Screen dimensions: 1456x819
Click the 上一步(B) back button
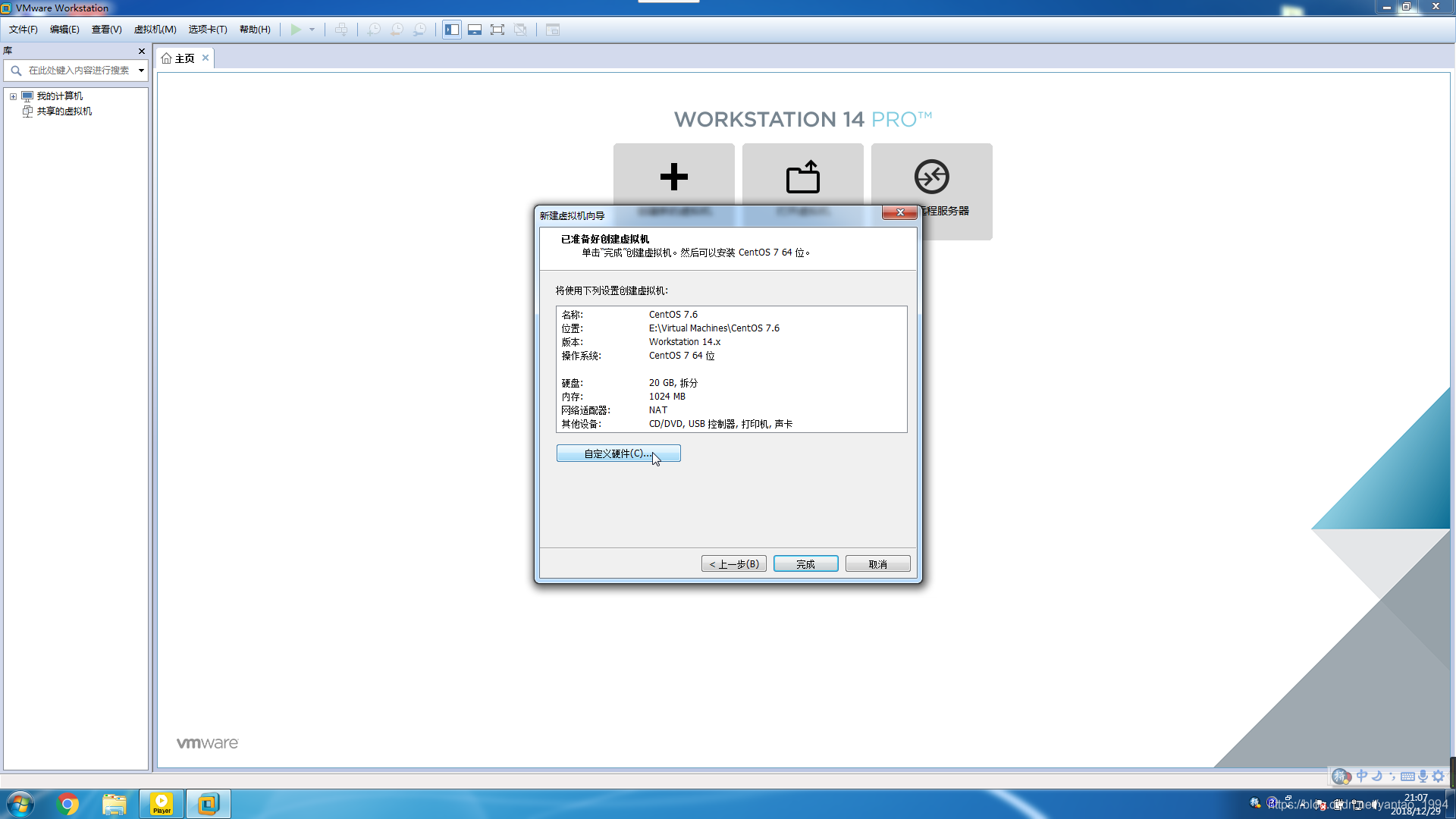coord(734,564)
